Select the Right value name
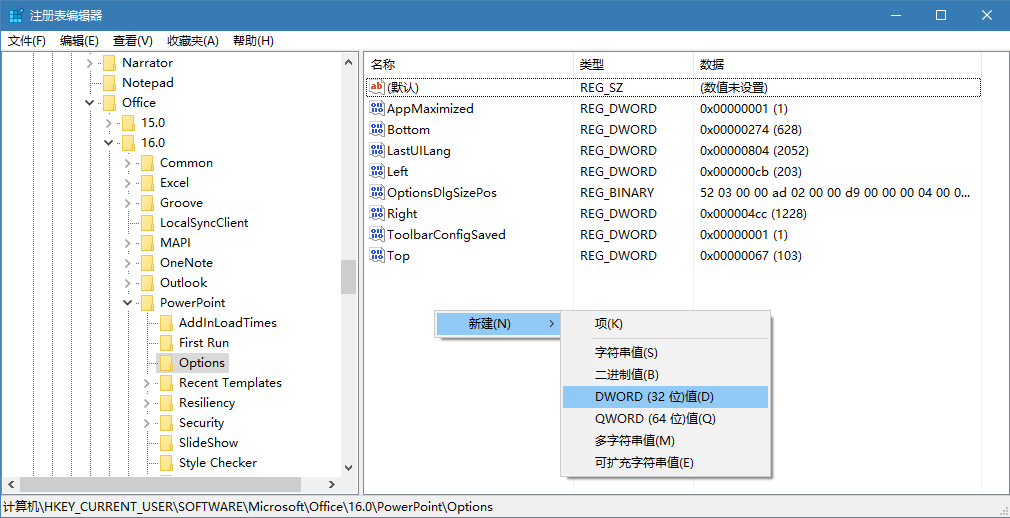 point(402,213)
